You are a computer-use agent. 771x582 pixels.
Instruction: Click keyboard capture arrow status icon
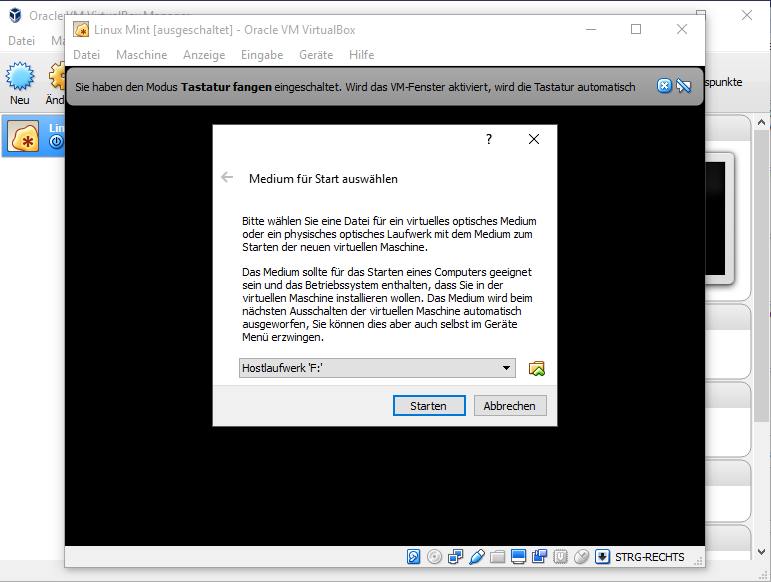602,556
